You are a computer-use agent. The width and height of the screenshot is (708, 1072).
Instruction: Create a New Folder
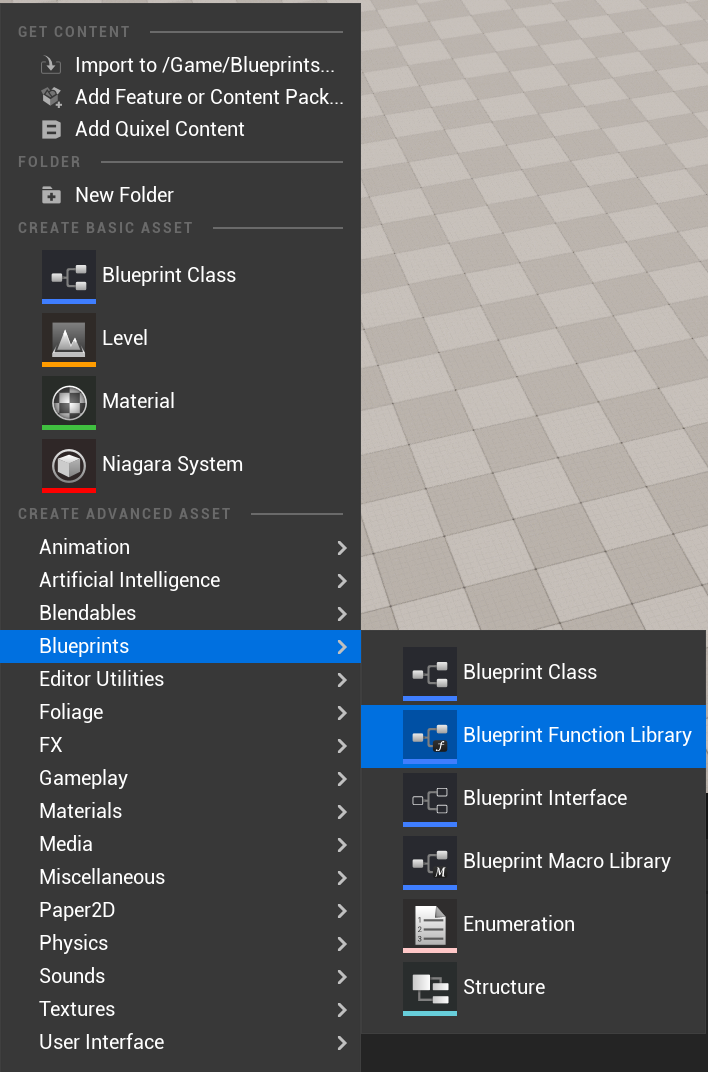point(180,195)
